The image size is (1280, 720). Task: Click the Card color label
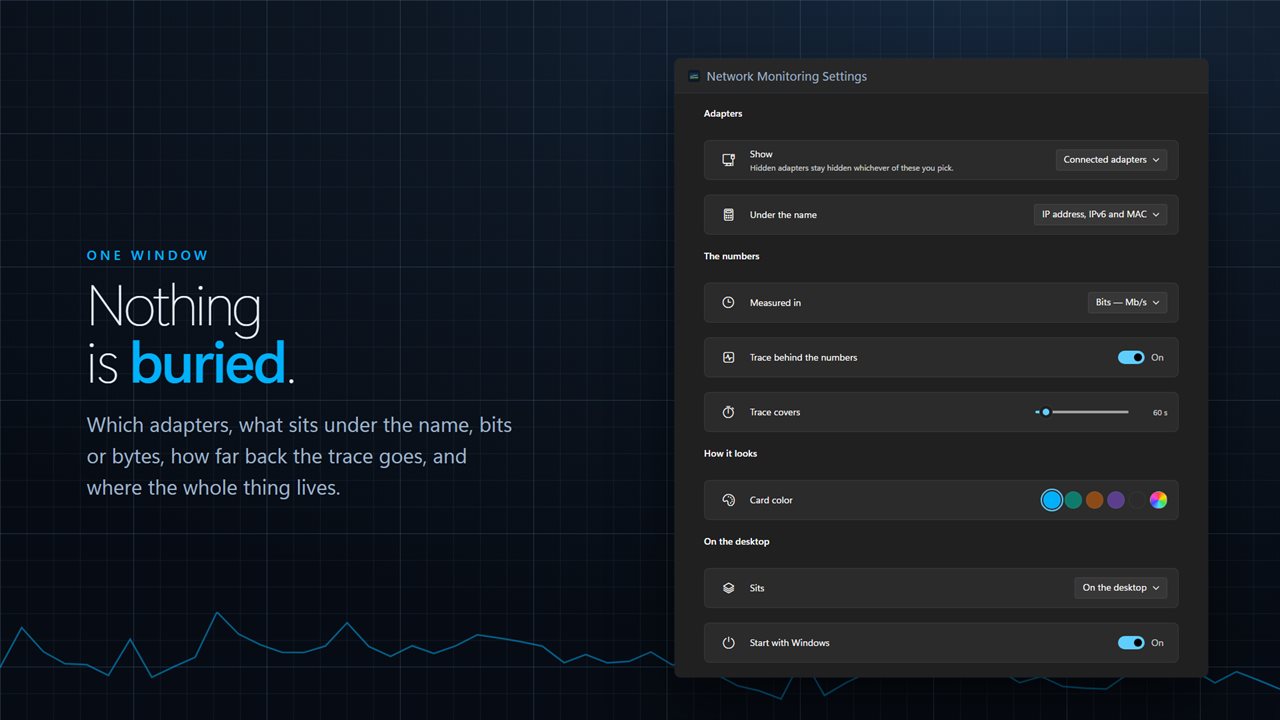click(771, 500)
